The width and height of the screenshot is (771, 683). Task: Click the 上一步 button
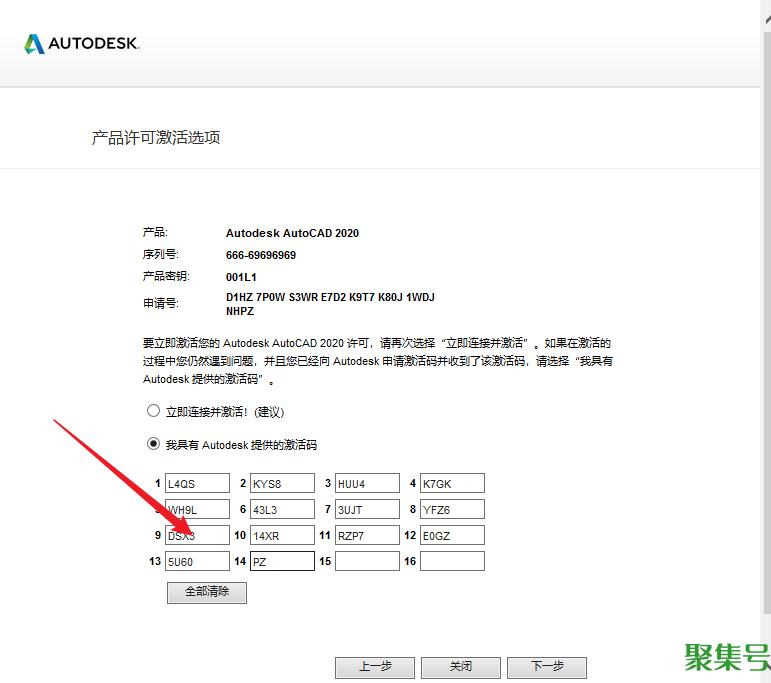375,667
